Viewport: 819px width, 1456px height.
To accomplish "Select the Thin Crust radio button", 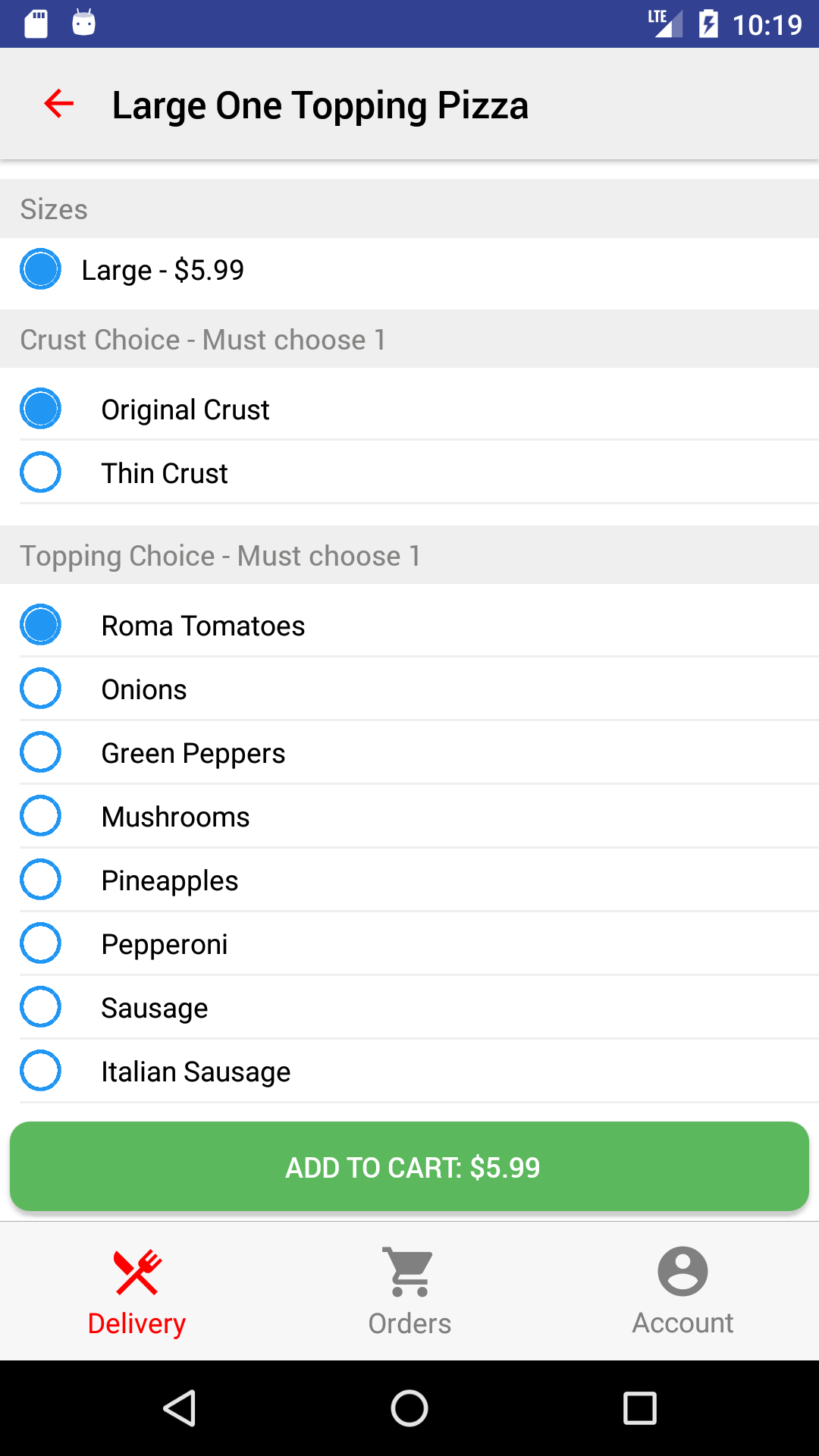I will [x=40, y=472].
